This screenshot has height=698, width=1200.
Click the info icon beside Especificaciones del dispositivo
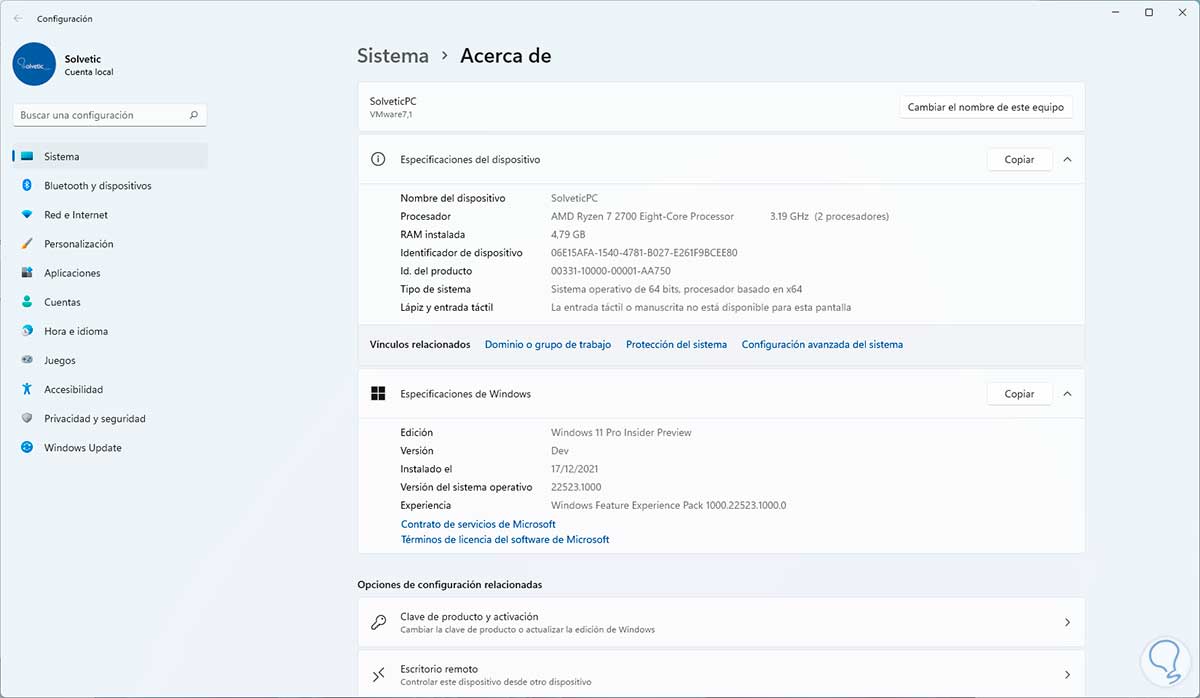378,159
